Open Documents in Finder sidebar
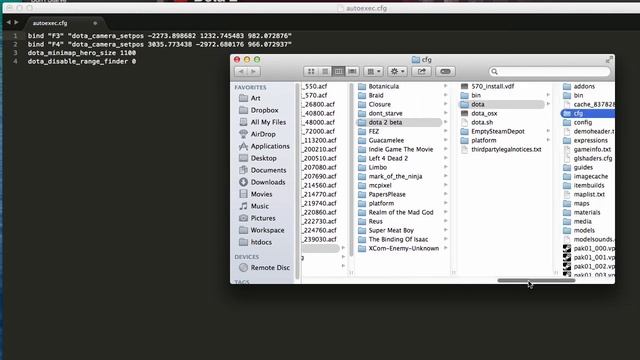Image resolution: width=640 pixels, height=360 pixels. [268, 170]
